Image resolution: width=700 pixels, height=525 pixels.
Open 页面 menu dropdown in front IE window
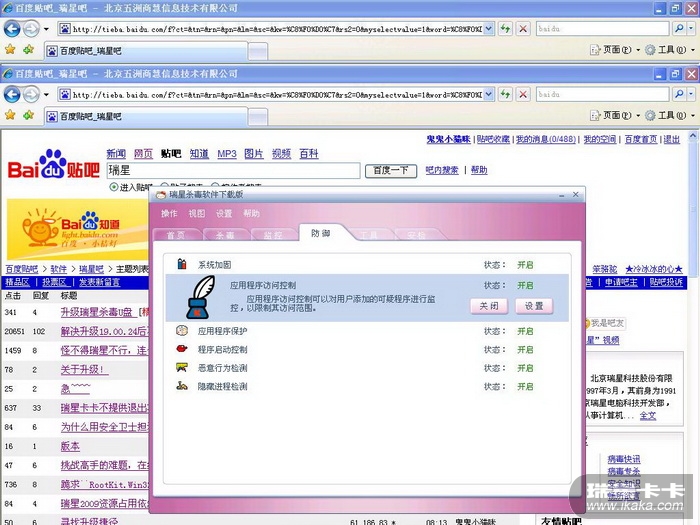[x=638, y=116]
